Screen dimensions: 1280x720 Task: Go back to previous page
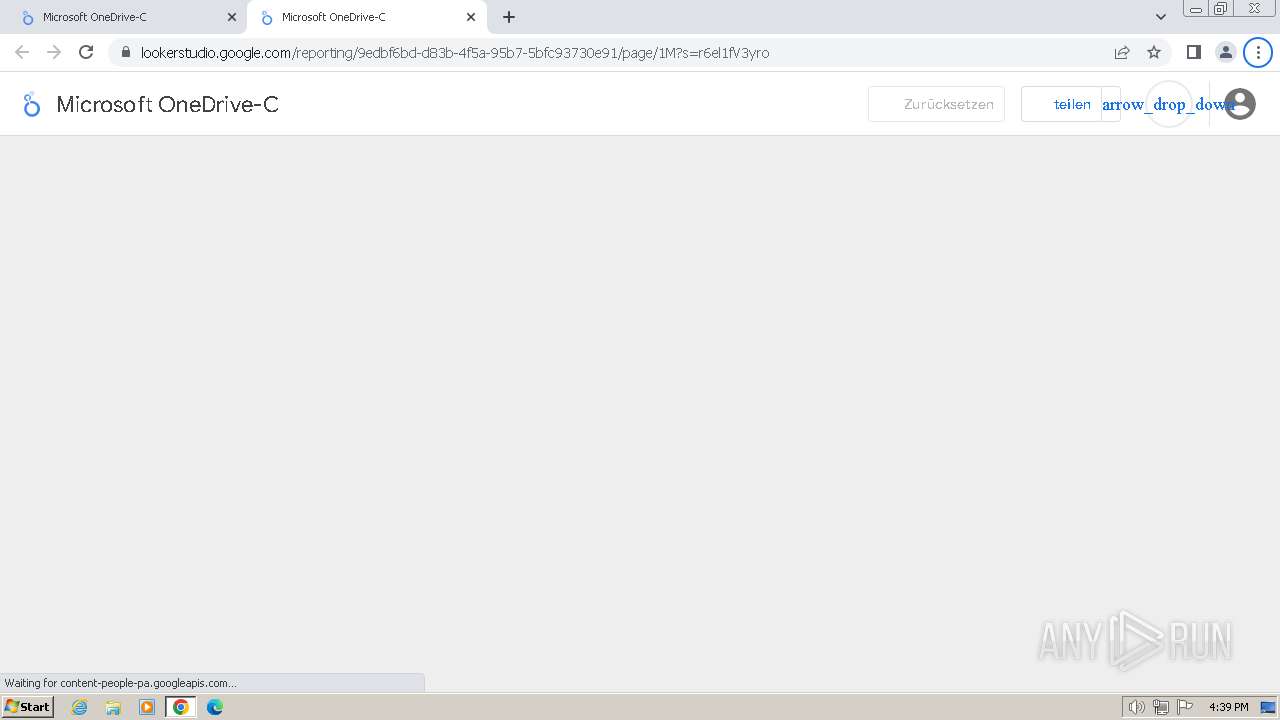(x=22, y=52)
